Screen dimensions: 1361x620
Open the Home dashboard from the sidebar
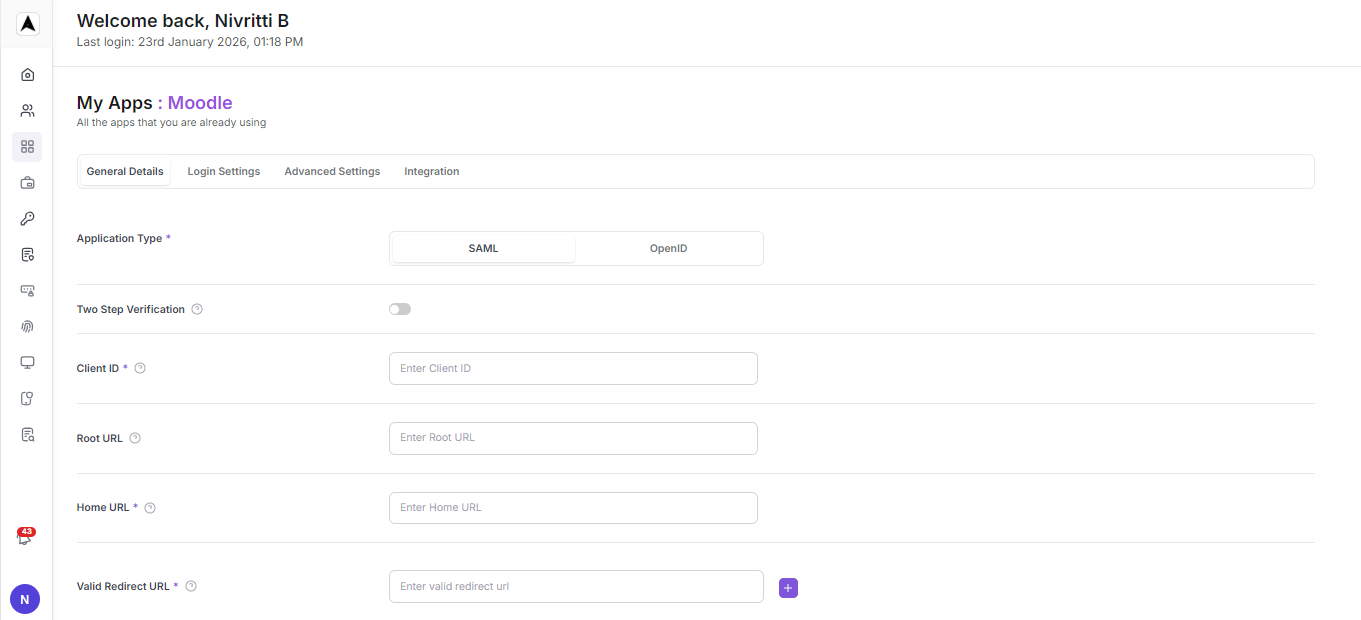tap(27, 74)
